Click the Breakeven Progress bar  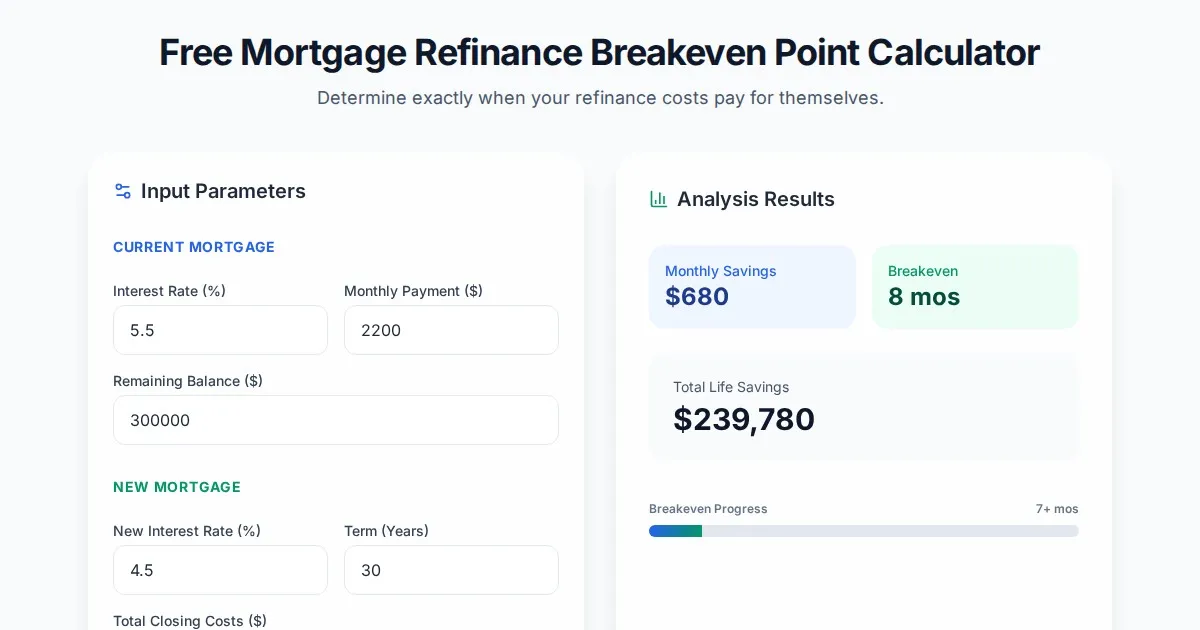tap(863, 531)
